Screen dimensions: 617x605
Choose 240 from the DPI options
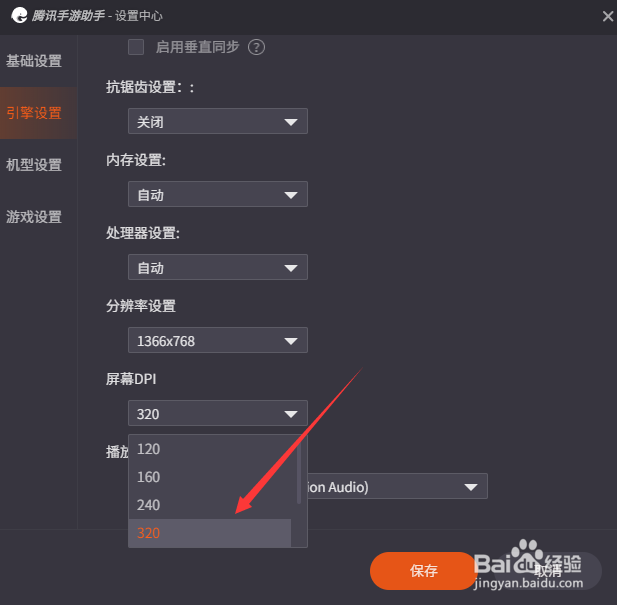click(x=212, y=505)
